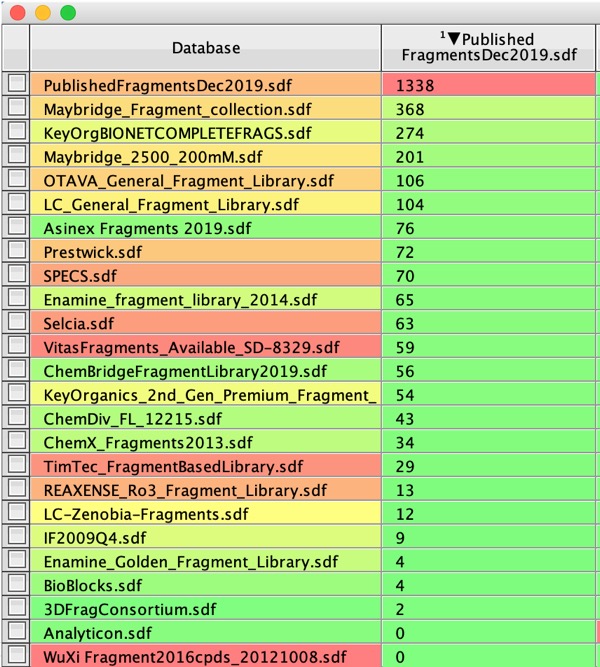Choose the Maybridge_2500_200mM.sdf row name
Image resolution: width=600 pixels, height=667 pixels.
pyautogui.click(x=153, y=157)
